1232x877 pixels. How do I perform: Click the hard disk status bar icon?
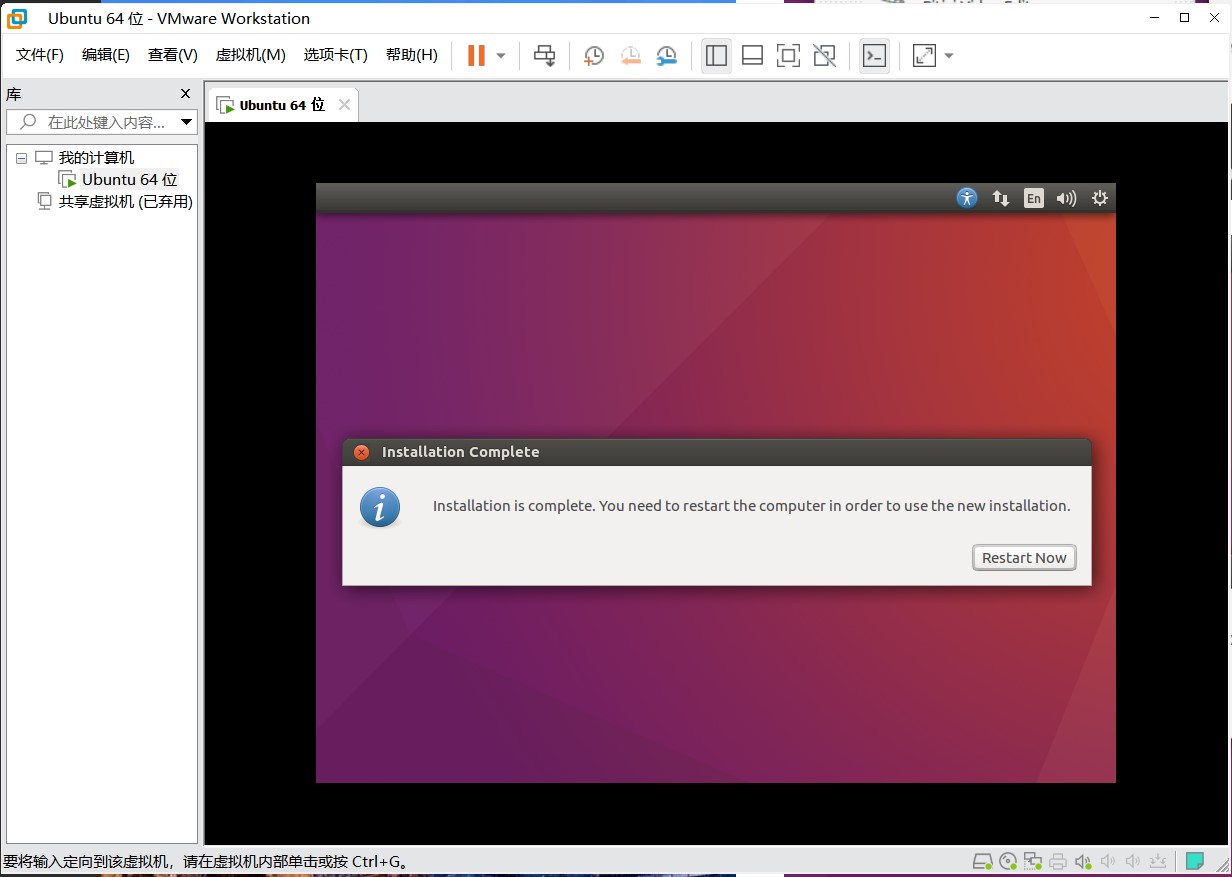tap(982, 861)
